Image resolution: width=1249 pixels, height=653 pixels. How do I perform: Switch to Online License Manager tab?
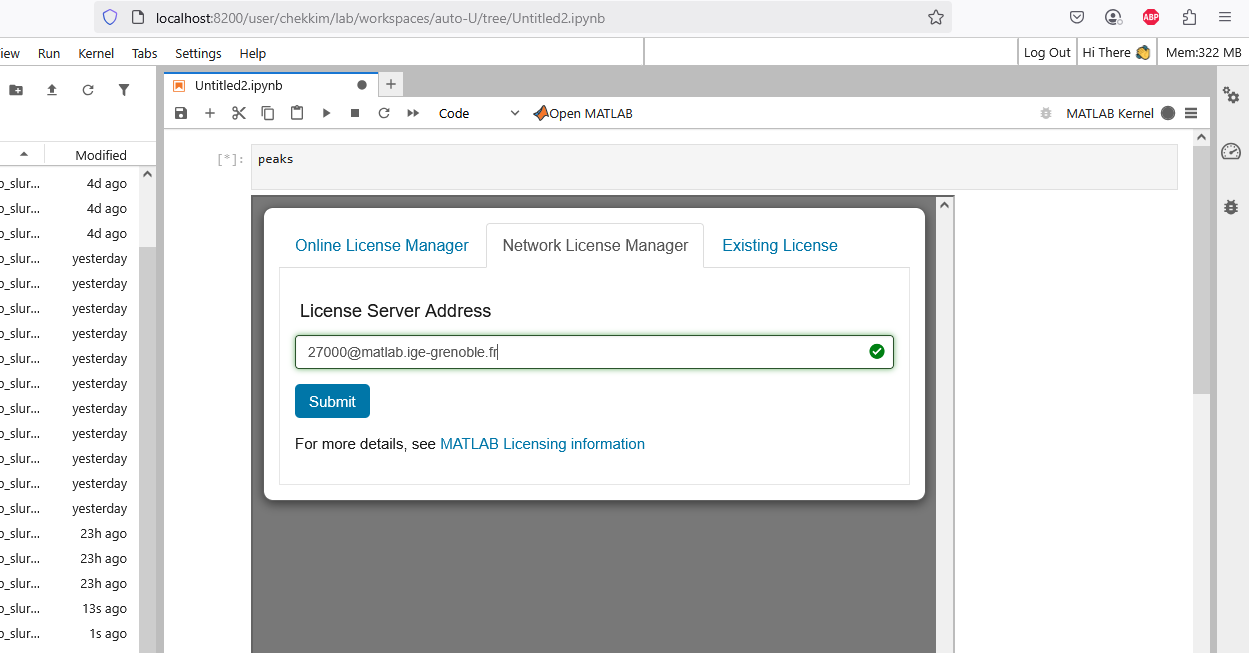click(x=382, y=245)
